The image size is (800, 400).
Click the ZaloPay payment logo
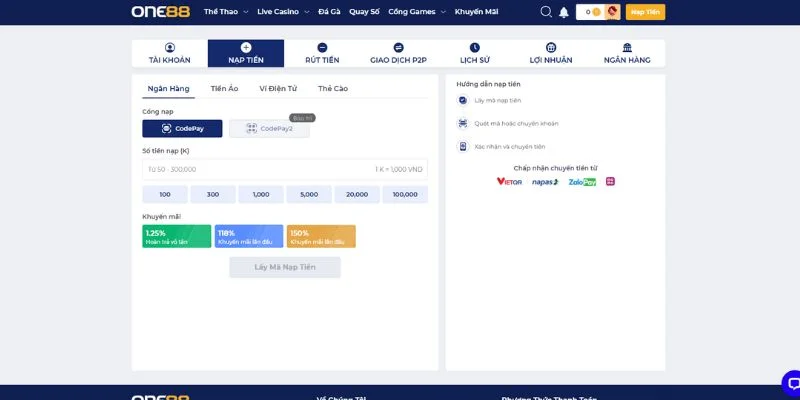click(x=582, y=182)
